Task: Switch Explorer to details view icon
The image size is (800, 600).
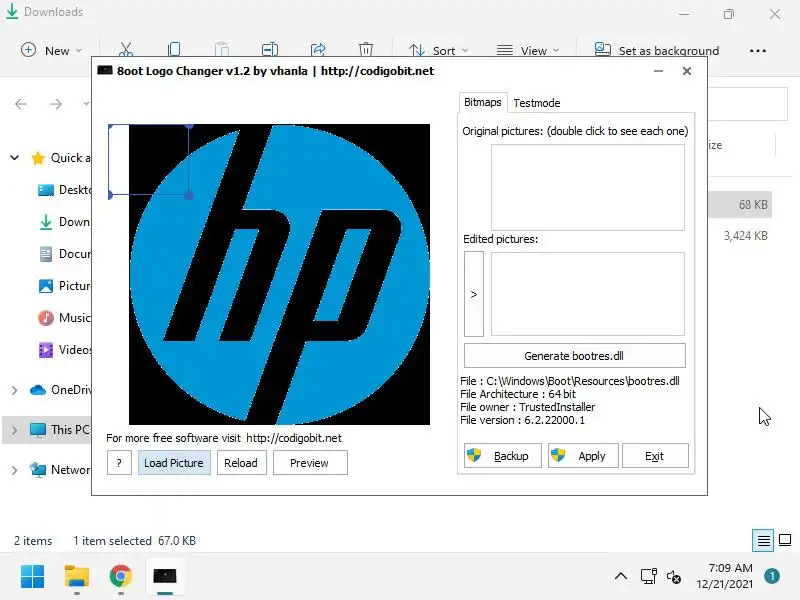Action: tap(763, 540)
